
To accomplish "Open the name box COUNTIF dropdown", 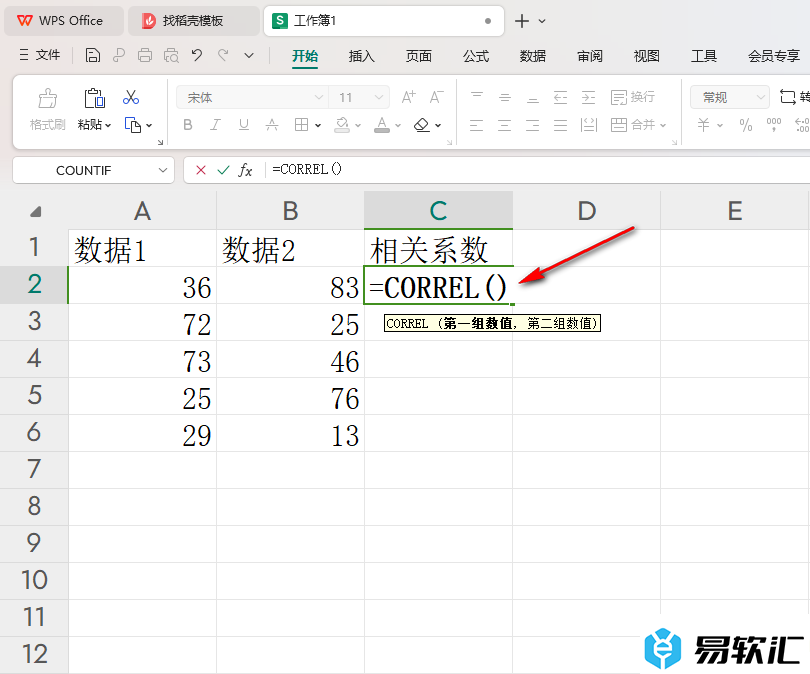I will pyautogui.click(x=163, y=170).
